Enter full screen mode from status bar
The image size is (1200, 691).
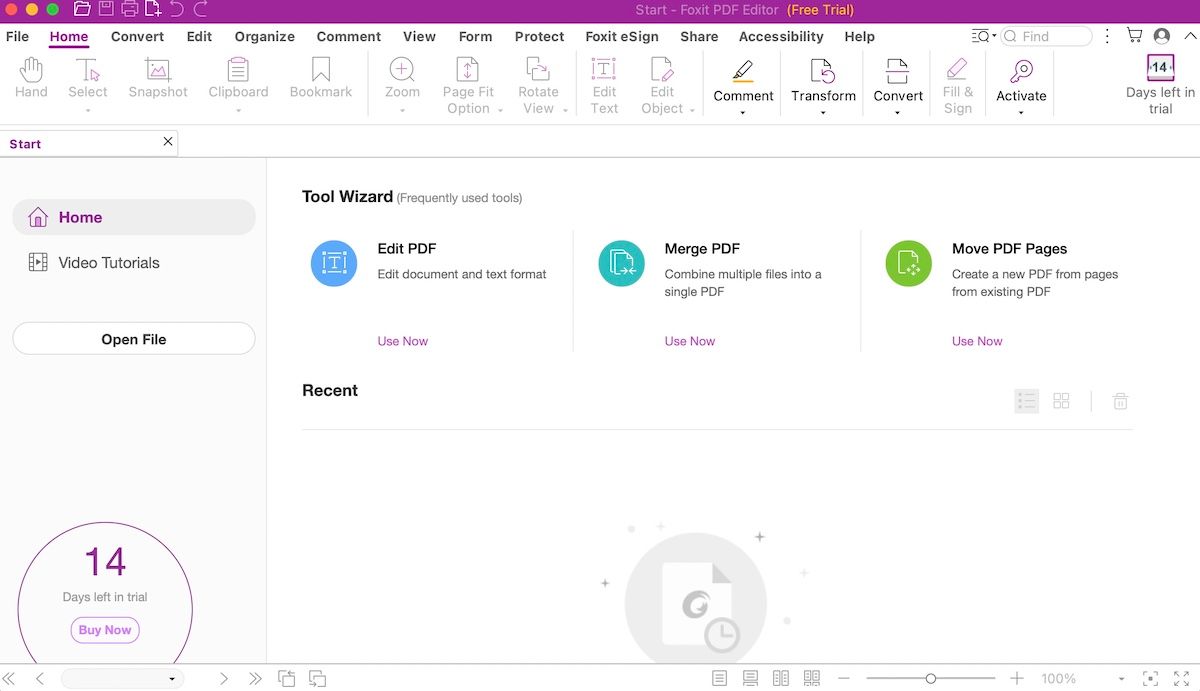(x=1182, y=679)
